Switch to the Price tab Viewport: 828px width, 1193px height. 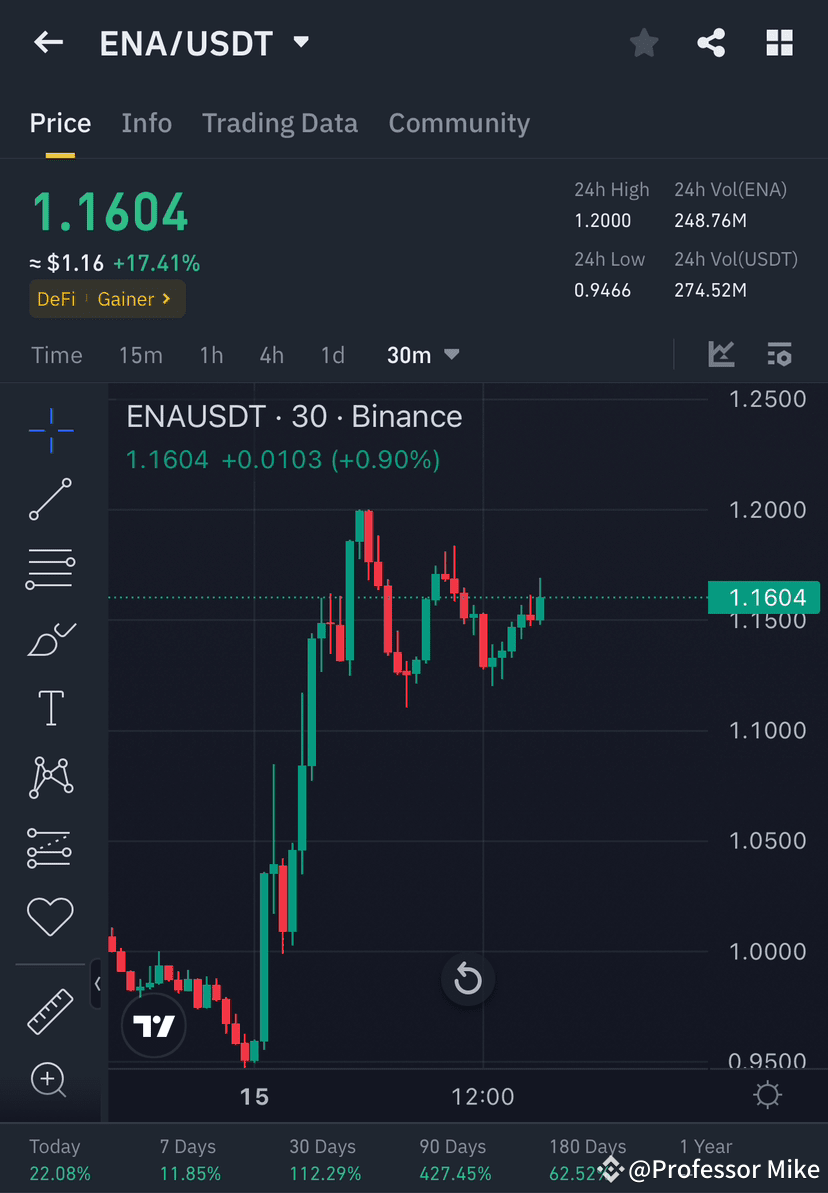(x=60, y=123)
